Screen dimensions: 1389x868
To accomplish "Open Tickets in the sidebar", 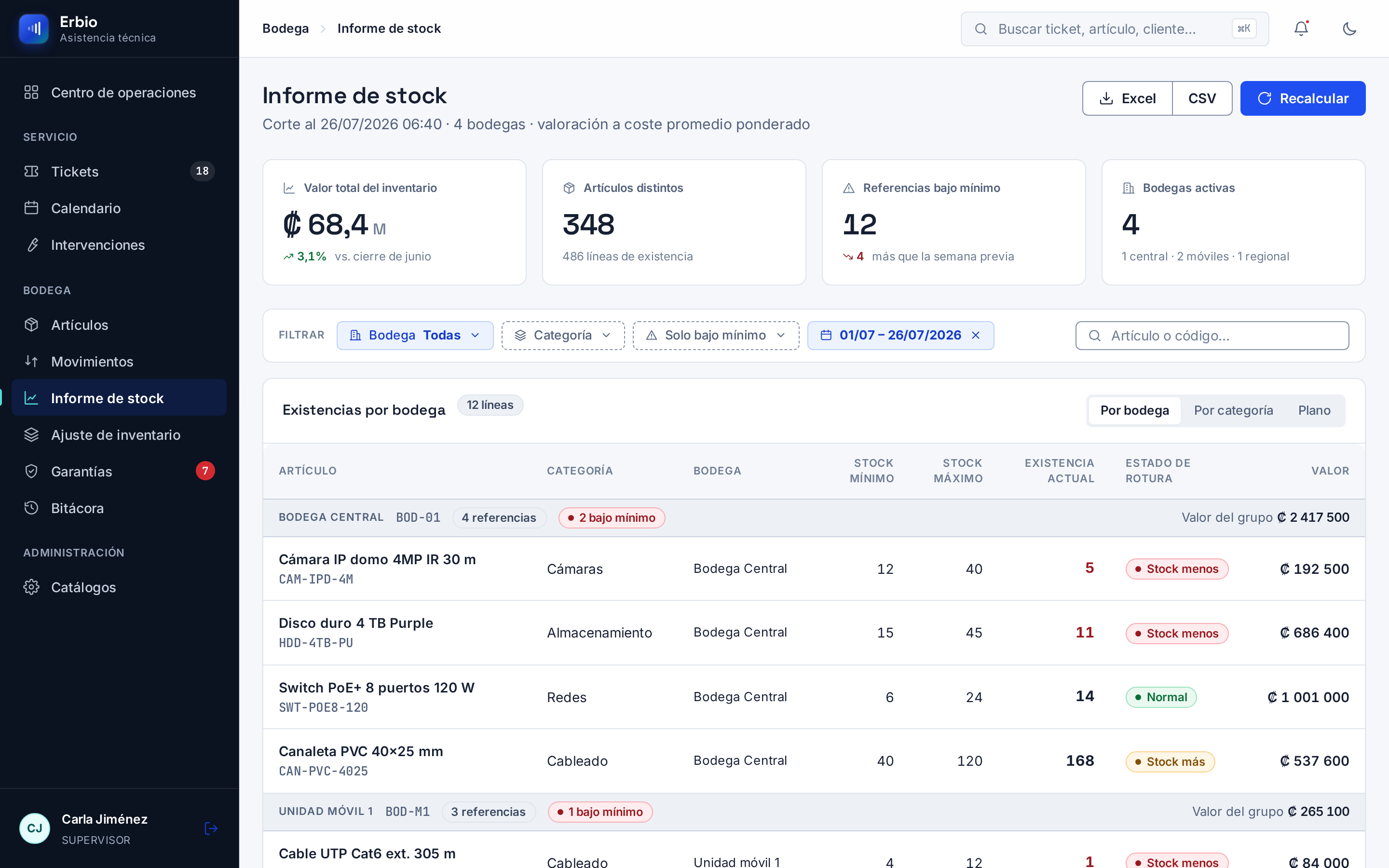I will click(x=119, y=171).
